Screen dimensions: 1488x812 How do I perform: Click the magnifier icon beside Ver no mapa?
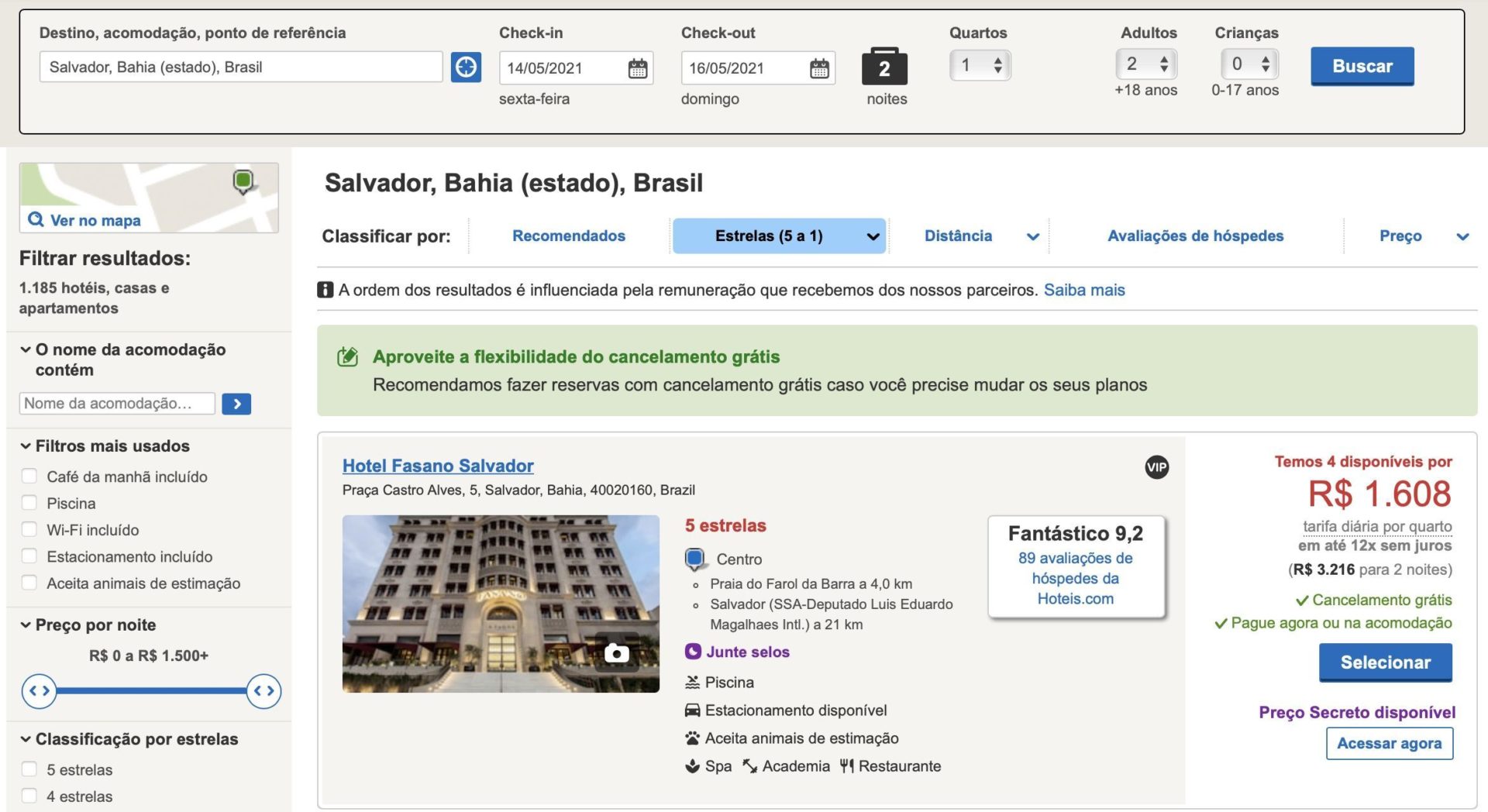pyautogui.click(x=36, y=219)
